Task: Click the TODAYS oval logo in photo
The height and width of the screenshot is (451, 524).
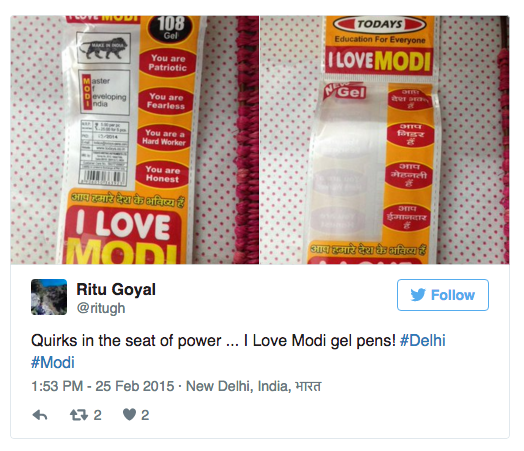Action: click(x=380, y=24)
